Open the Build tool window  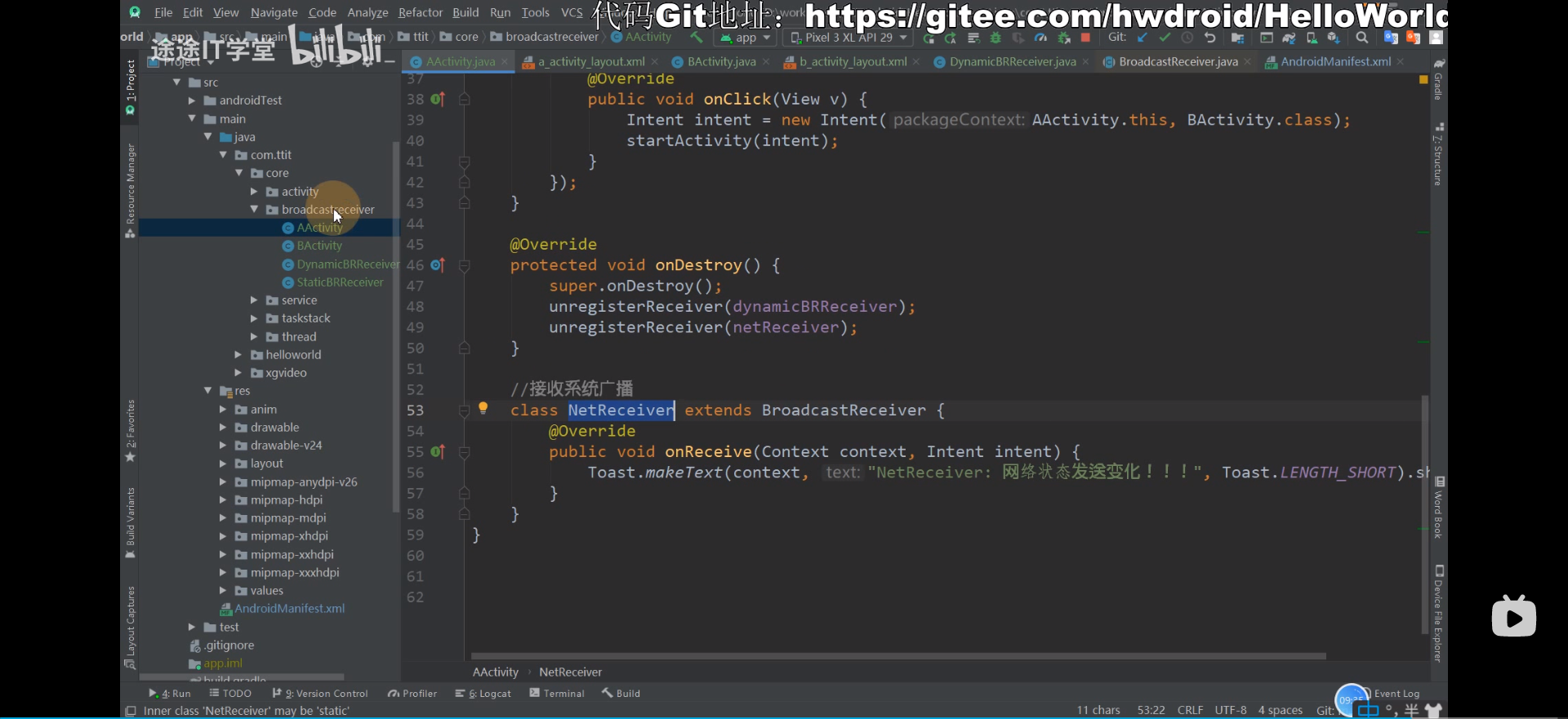pos(621,694)
